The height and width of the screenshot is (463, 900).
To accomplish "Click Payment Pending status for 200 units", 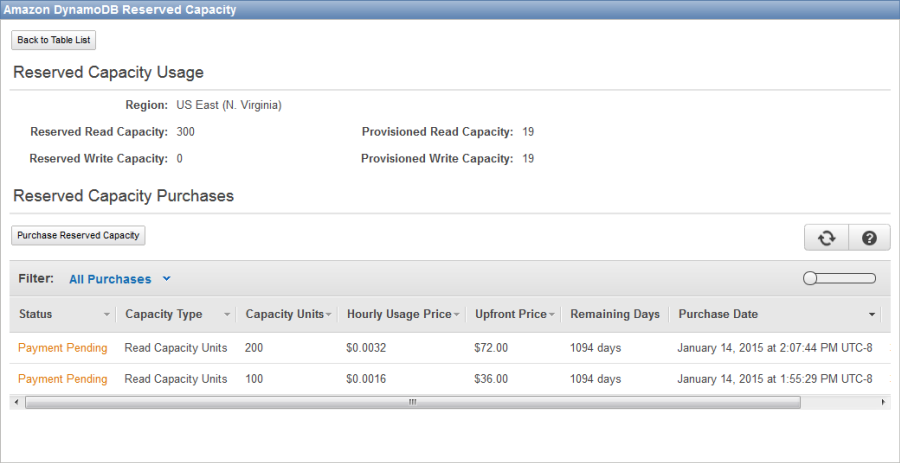I will (x=62, y=348).
